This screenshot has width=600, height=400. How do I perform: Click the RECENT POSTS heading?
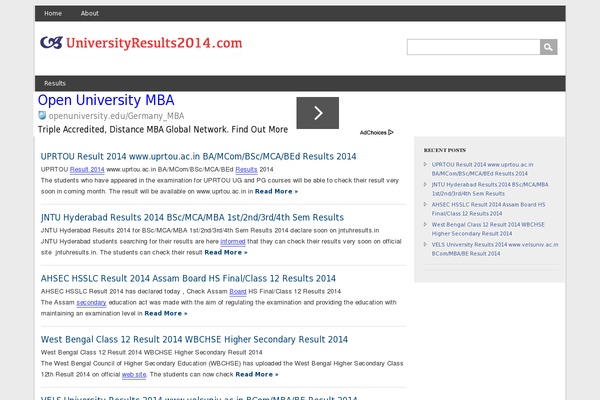click(x=445, y=150)
